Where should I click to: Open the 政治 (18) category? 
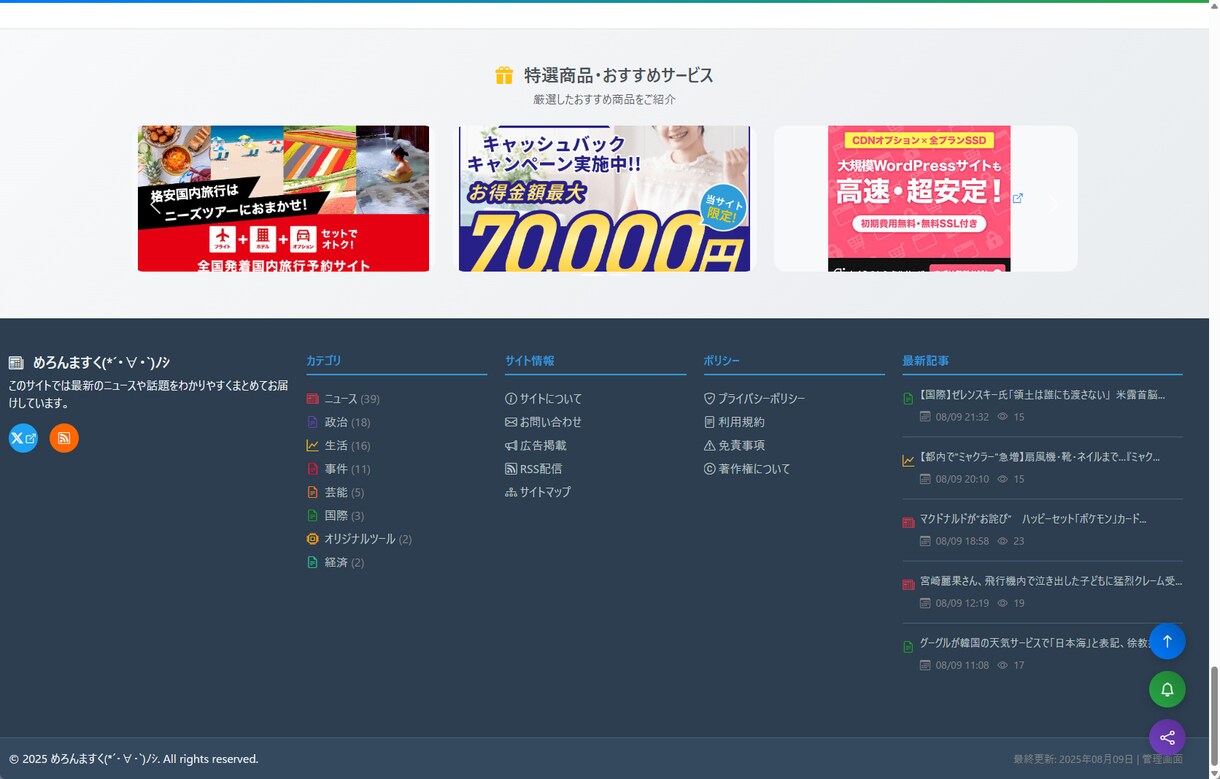338,422
